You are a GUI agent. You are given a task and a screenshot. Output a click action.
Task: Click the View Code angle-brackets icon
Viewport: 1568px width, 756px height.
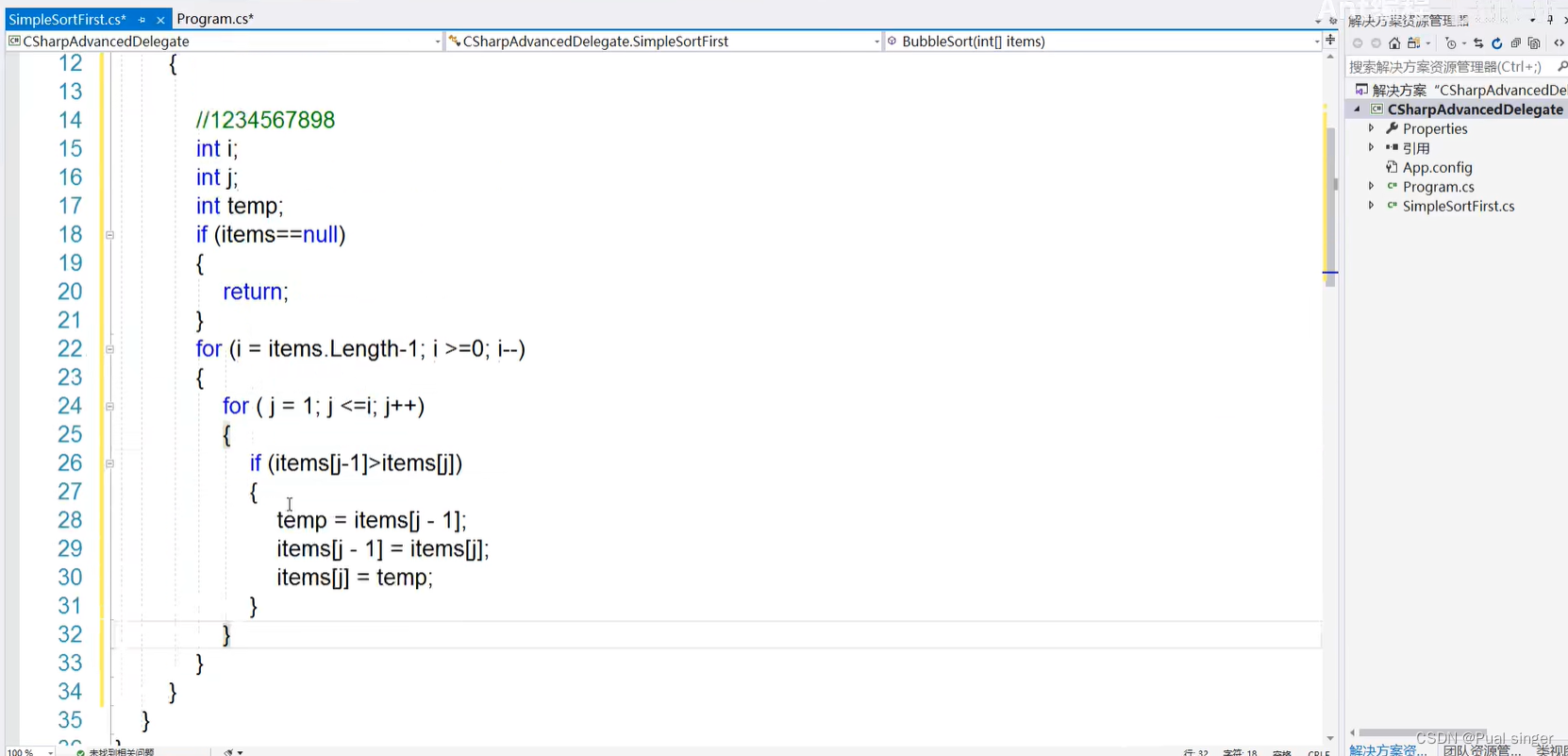point(1559,43)
